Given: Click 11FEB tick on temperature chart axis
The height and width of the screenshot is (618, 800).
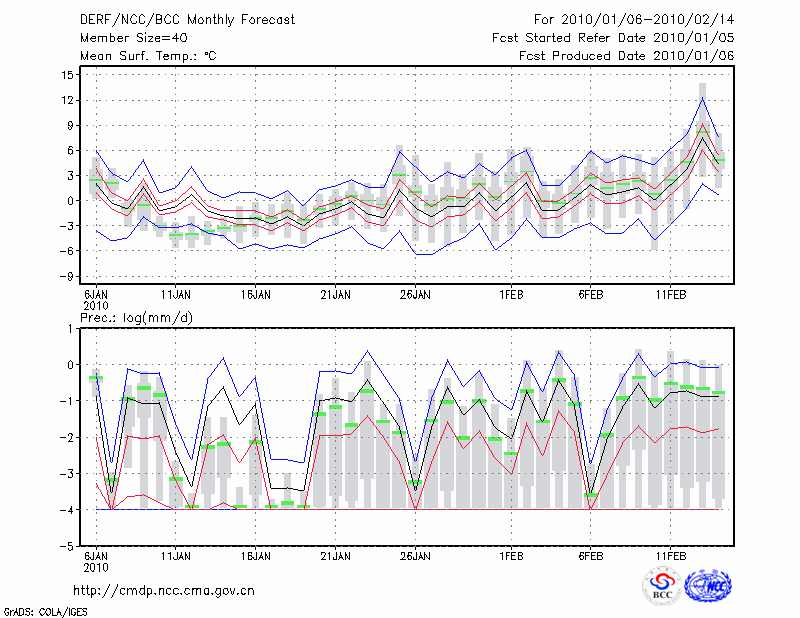Looking at the screenshot, I should pos(670,294).
